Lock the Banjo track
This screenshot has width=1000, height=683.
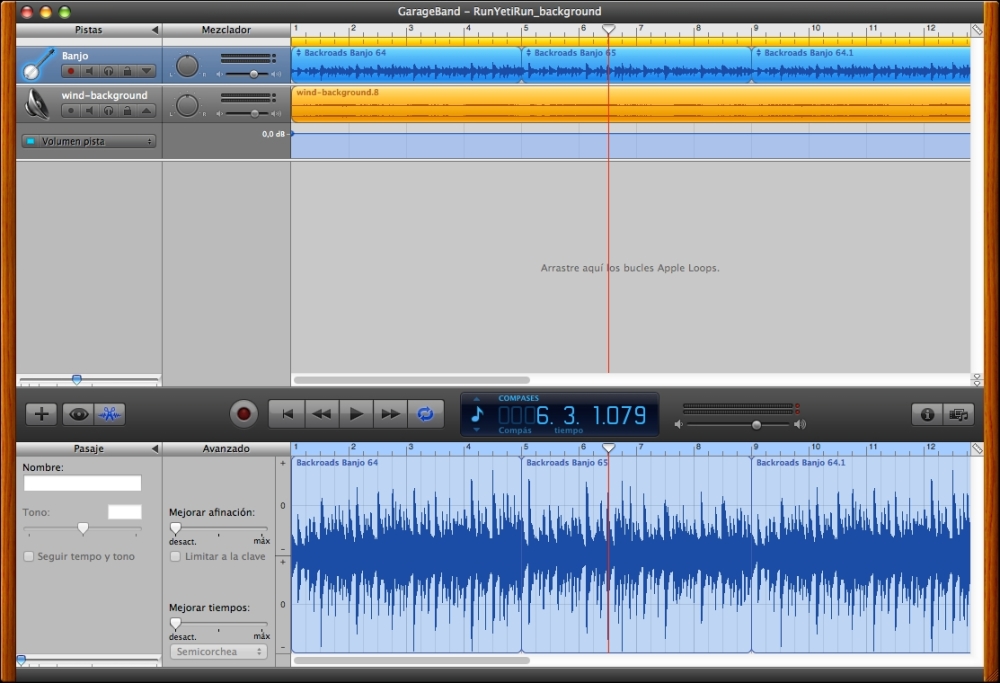tap(128, 71)
